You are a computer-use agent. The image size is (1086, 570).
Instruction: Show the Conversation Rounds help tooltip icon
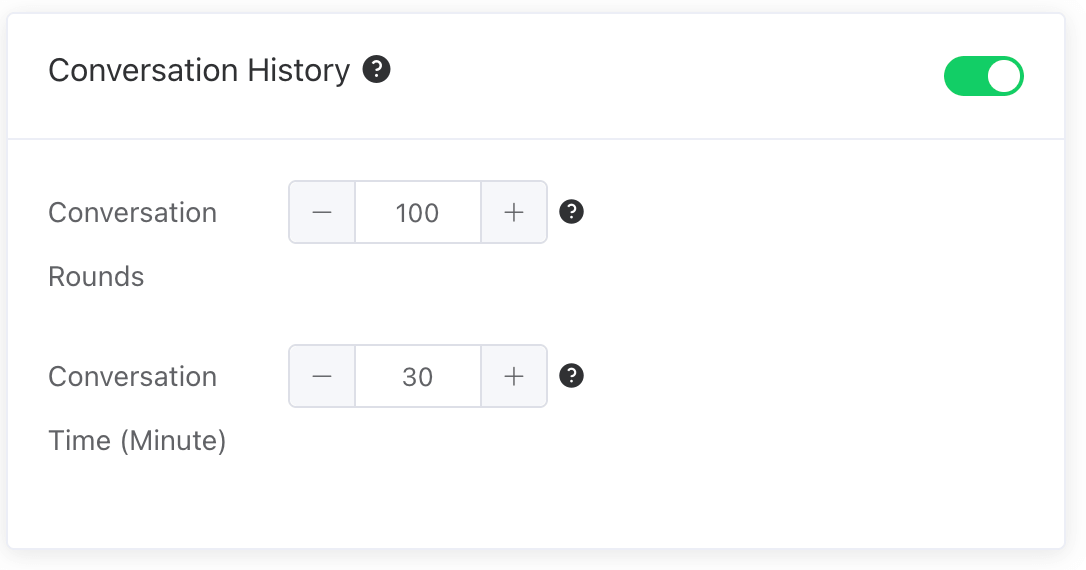(571, 212)
